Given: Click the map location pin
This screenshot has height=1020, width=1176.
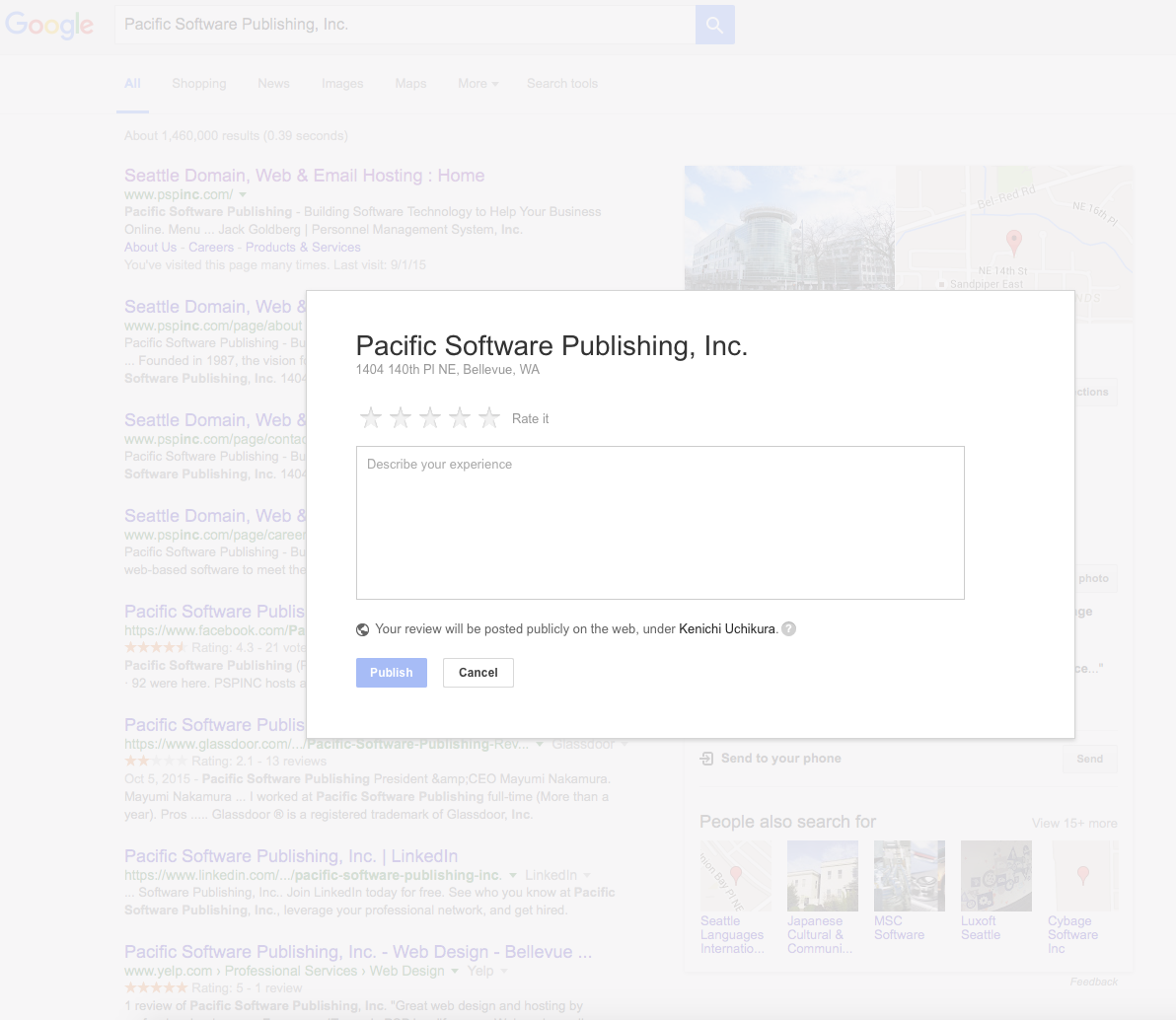Looking at the screenshot, I should pyautogui.click(x=1014, y=242).
